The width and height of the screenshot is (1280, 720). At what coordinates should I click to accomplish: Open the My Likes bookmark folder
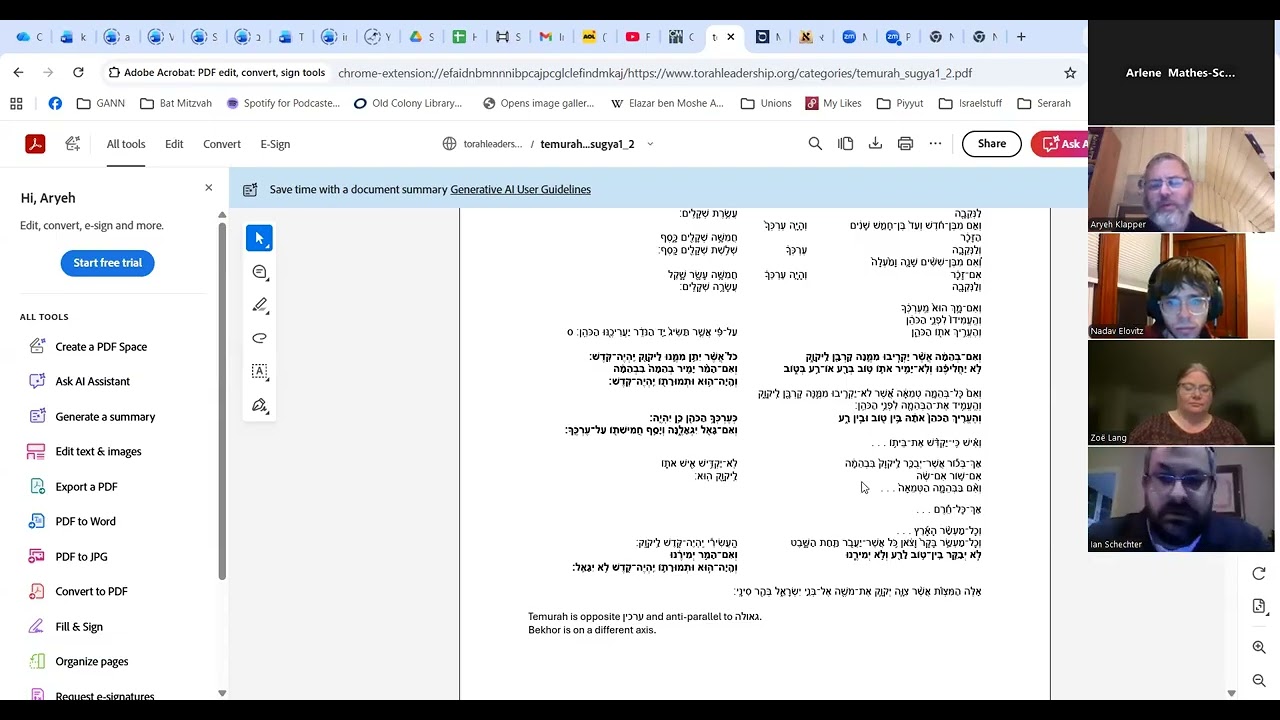point(832,103)
